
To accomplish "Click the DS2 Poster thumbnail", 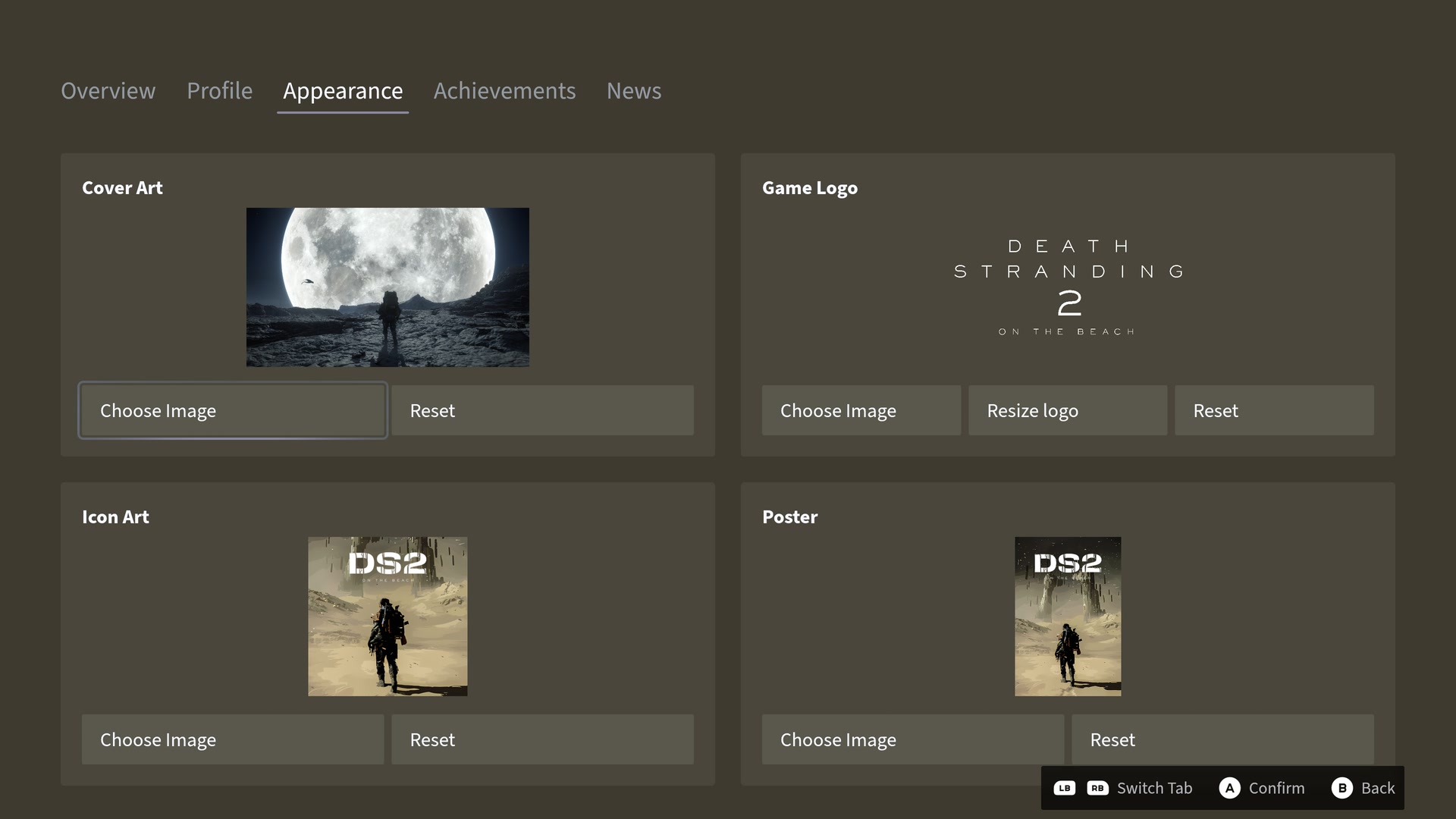I will point(1068,617).
